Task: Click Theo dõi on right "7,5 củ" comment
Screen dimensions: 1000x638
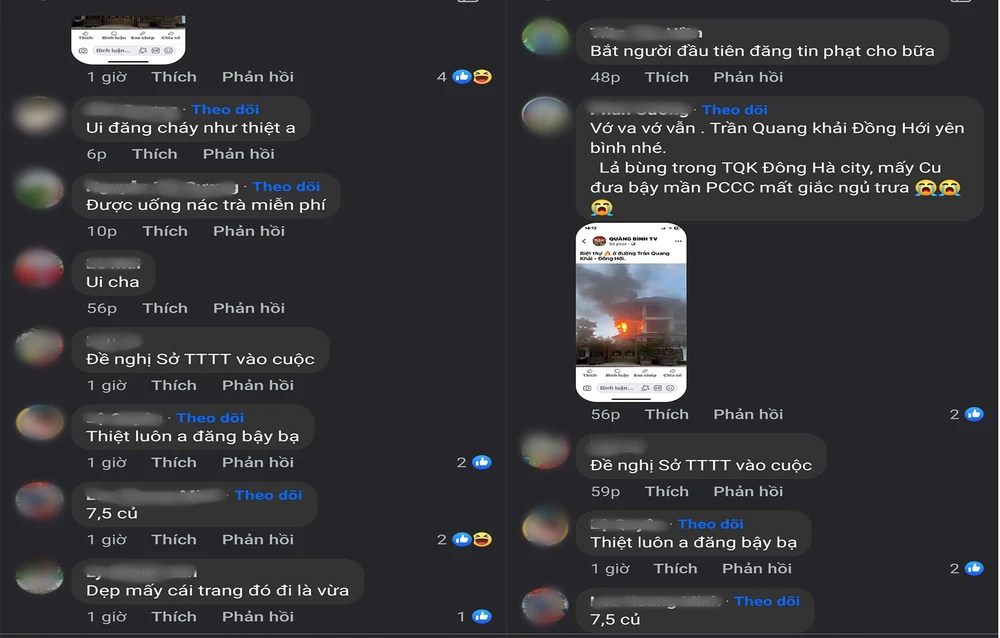Action: click(x=767, y=601)
